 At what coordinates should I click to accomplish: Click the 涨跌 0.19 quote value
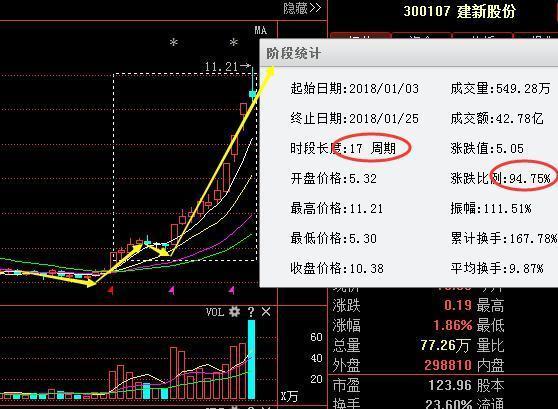(x=458, y=305)
